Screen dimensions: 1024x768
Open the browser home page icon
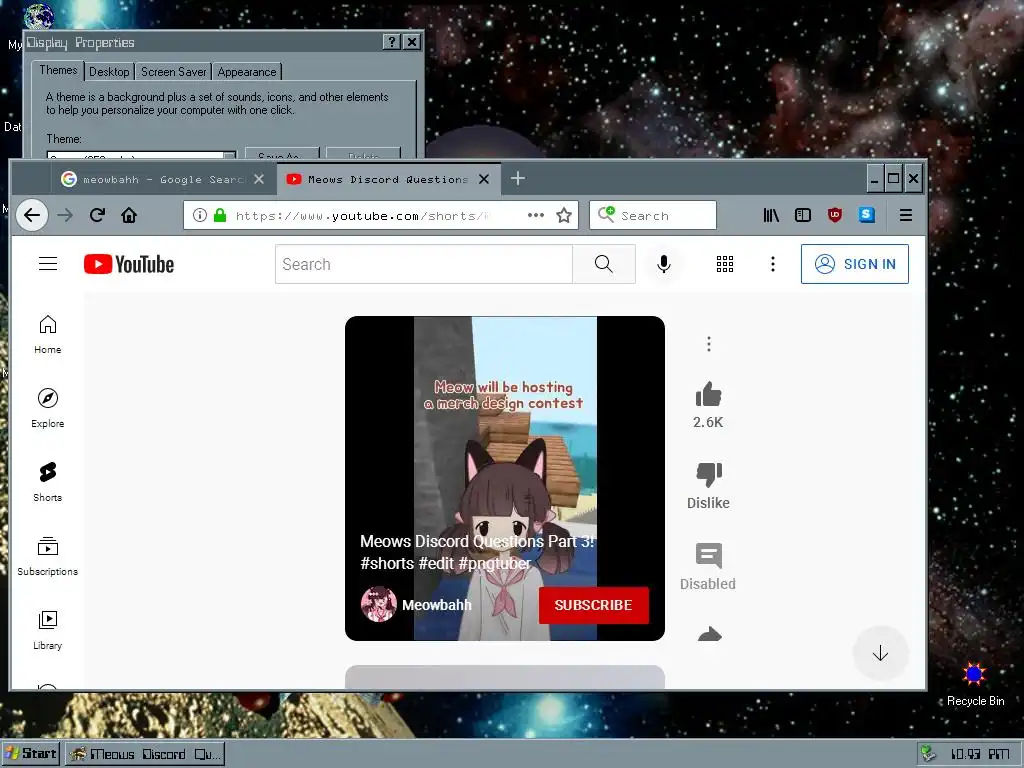point(129,215)
